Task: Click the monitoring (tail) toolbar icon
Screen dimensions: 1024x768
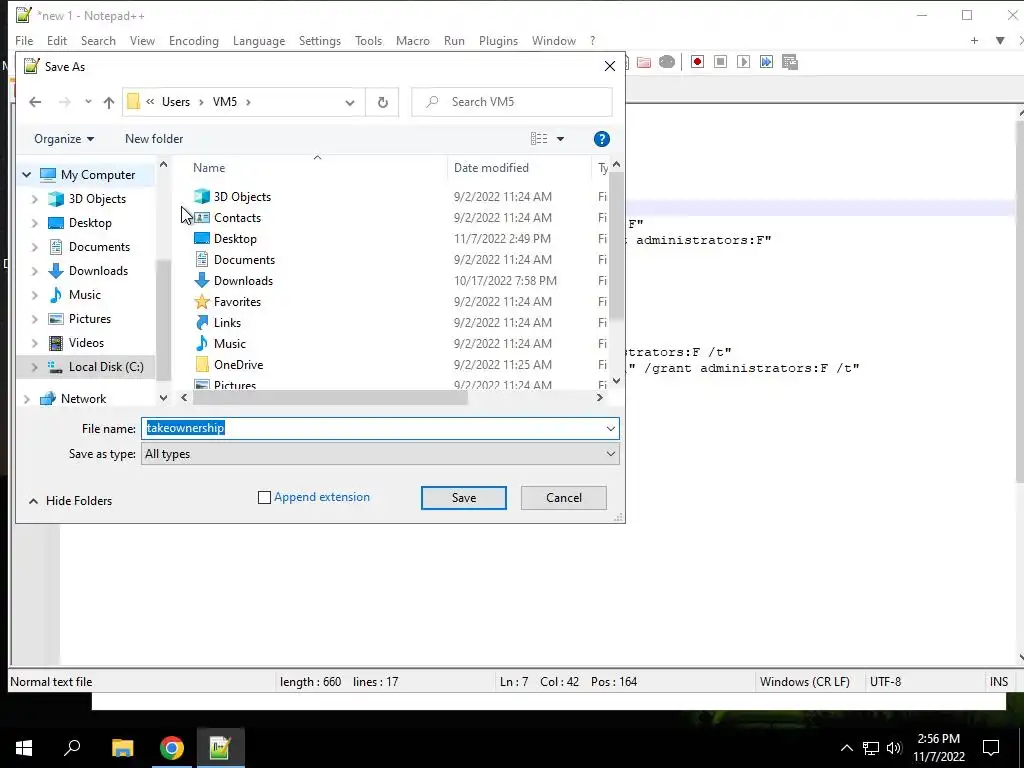Action: pos(667,62)
